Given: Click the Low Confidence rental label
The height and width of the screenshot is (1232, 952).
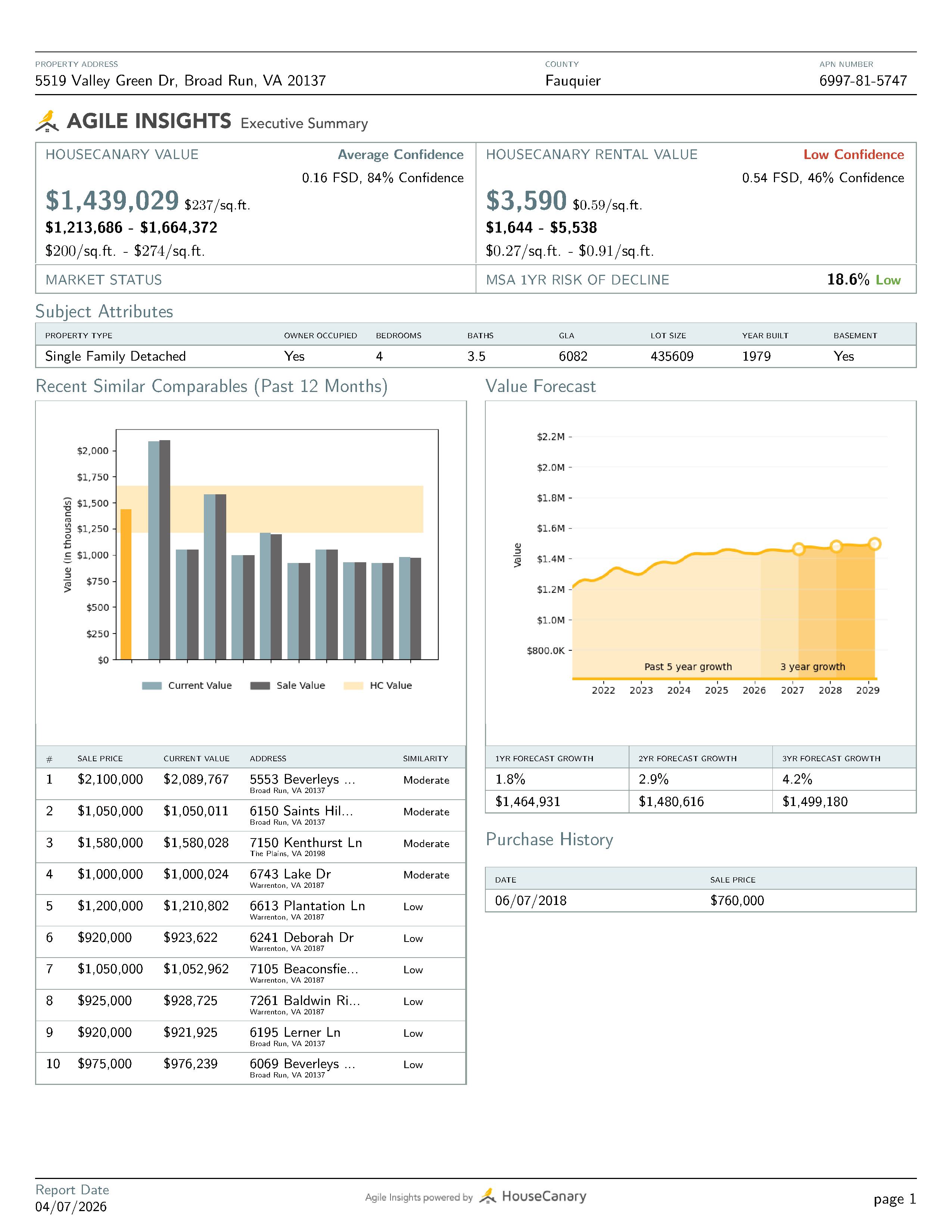Looking at the screenshot, I should coord(853,155).
